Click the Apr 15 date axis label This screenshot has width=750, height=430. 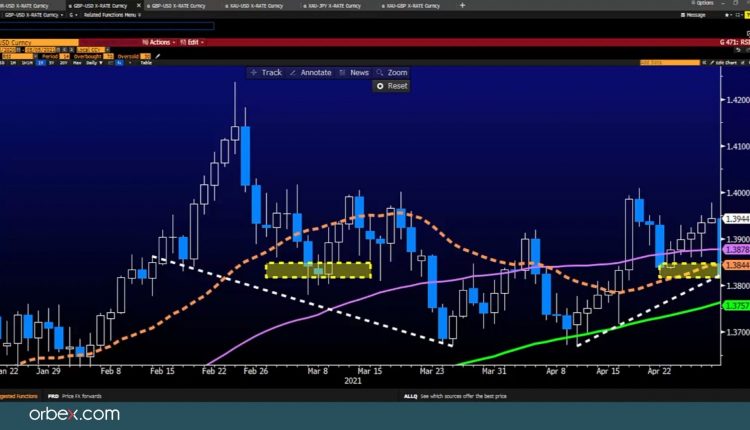click(607, 371)
